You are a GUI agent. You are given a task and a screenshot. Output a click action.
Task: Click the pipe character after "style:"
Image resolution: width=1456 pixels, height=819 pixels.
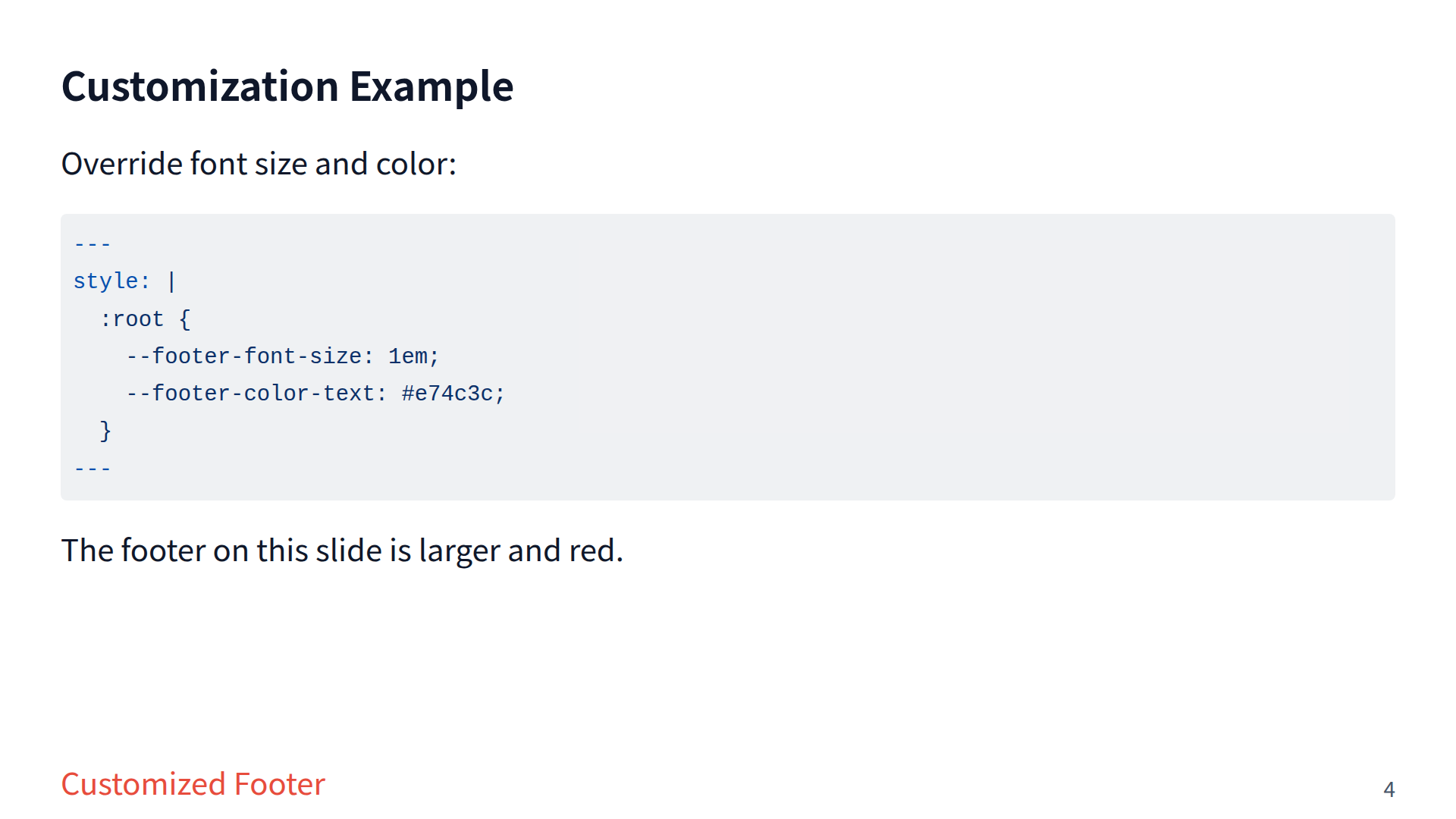172,281
